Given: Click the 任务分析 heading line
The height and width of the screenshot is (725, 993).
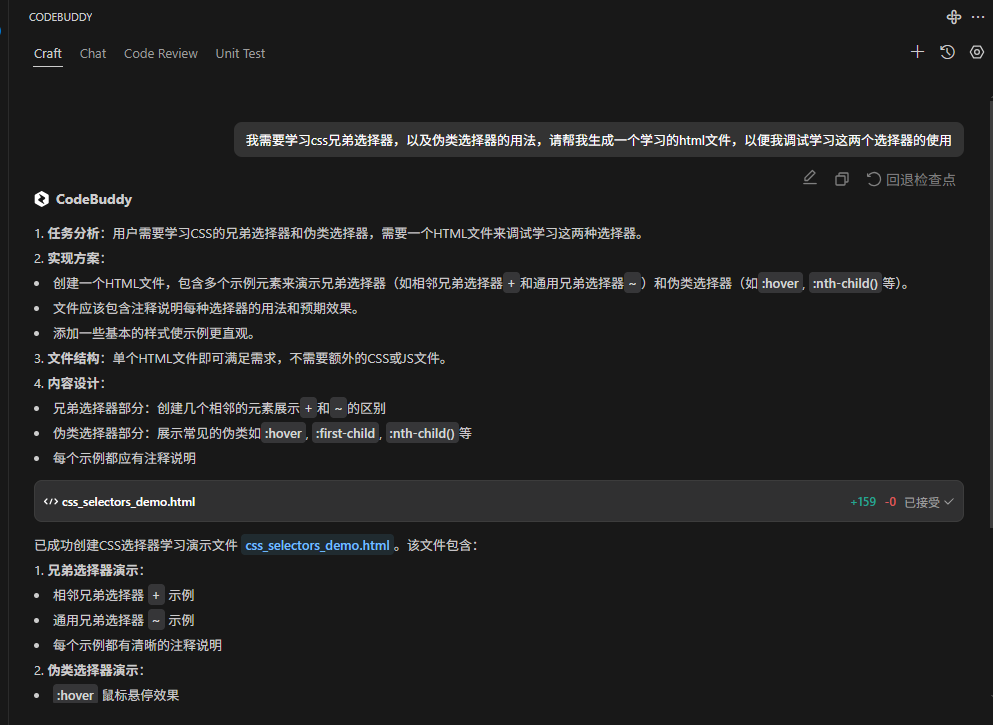Looking at the screenshot, I should [x=339, y=233].
